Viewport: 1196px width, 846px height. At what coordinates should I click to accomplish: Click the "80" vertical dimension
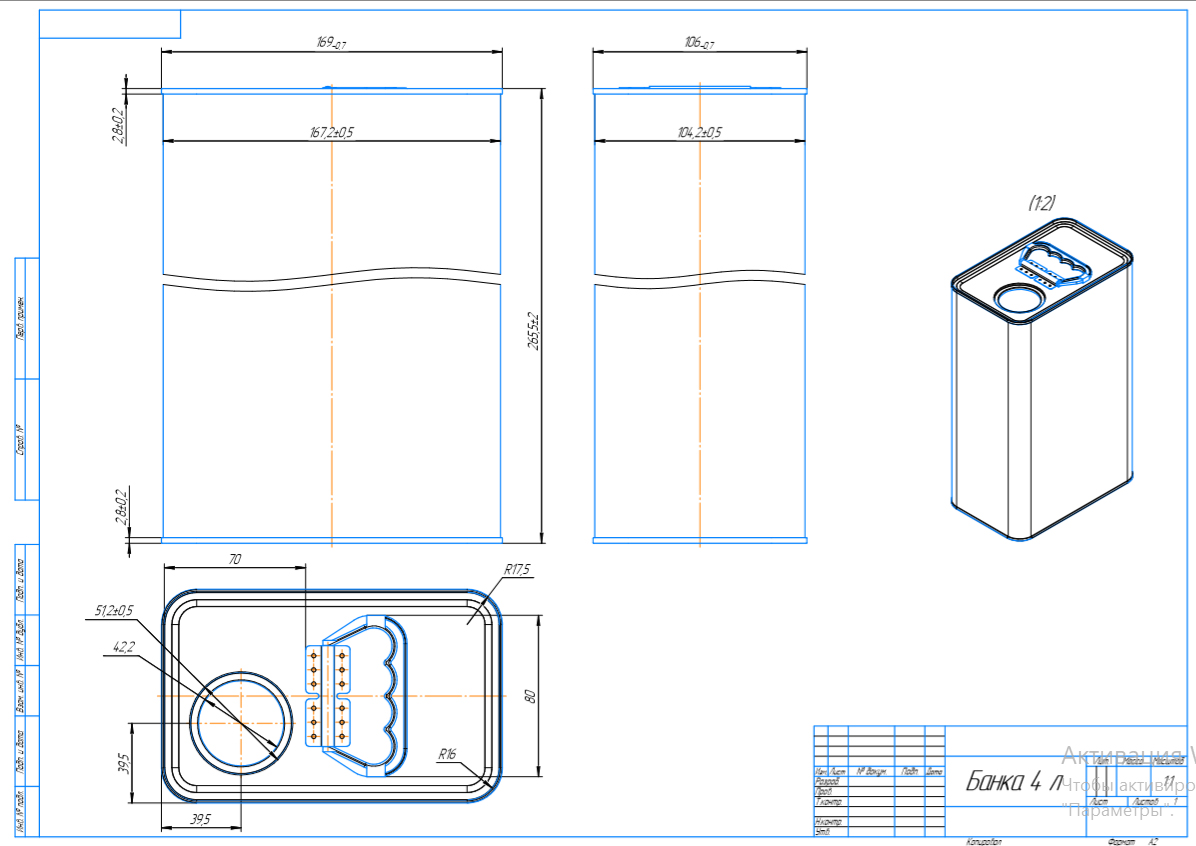(530, 696)
